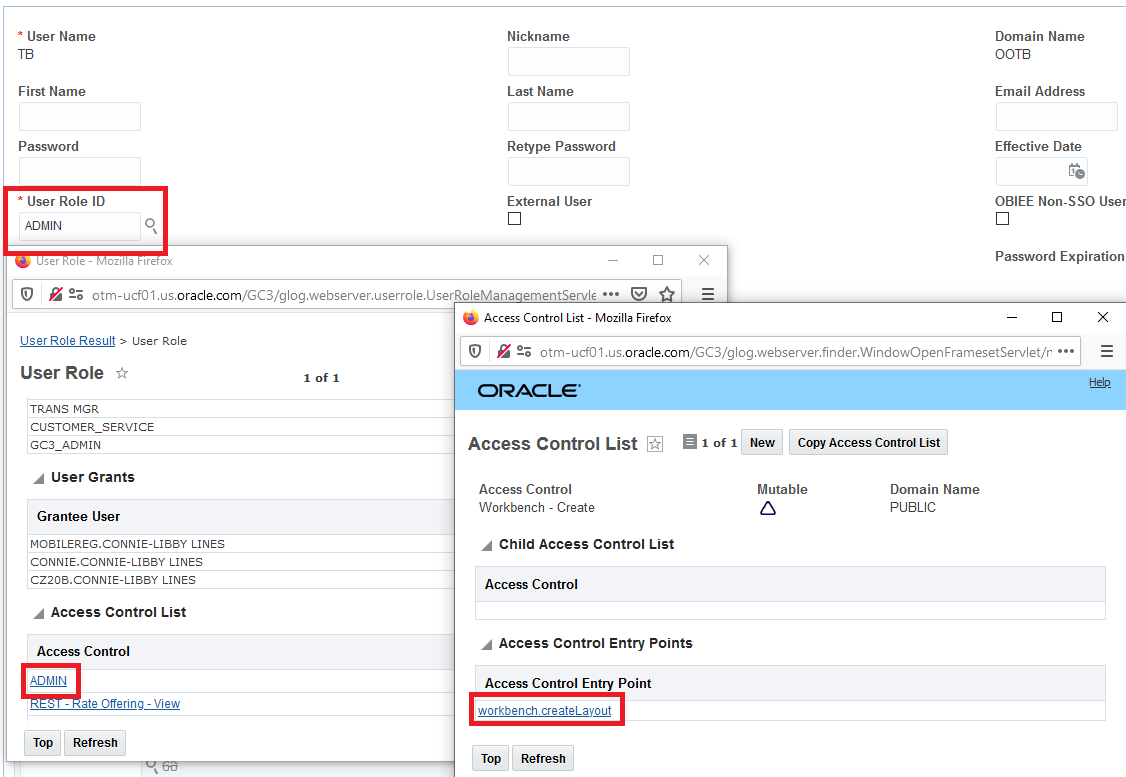
Task: Shield tracking icon in User Role window
Action: click(x=27, y=294)
